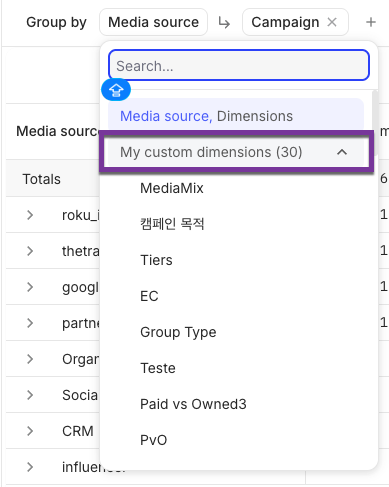Expand the roku row chevron
Screen dimensions: 389x487
coord(30,215)
